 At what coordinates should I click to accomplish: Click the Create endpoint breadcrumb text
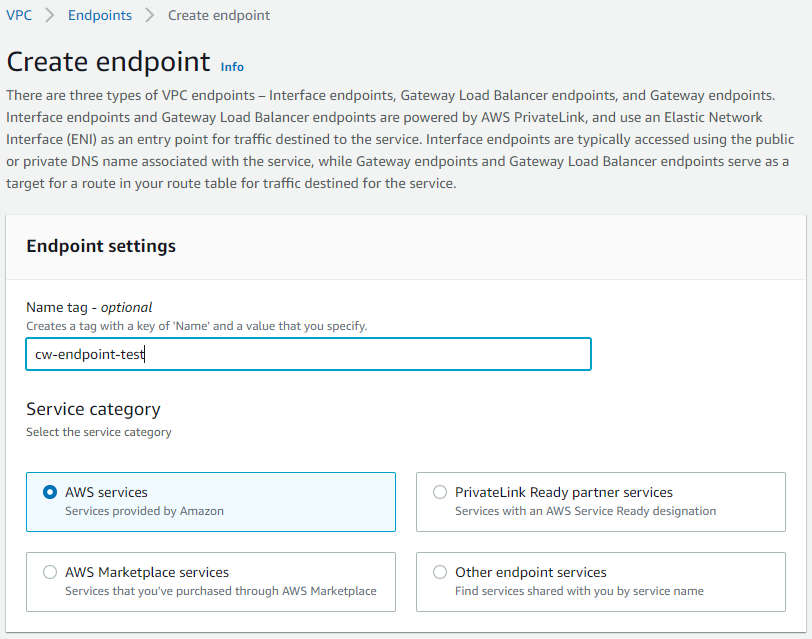tap(219, 15)
